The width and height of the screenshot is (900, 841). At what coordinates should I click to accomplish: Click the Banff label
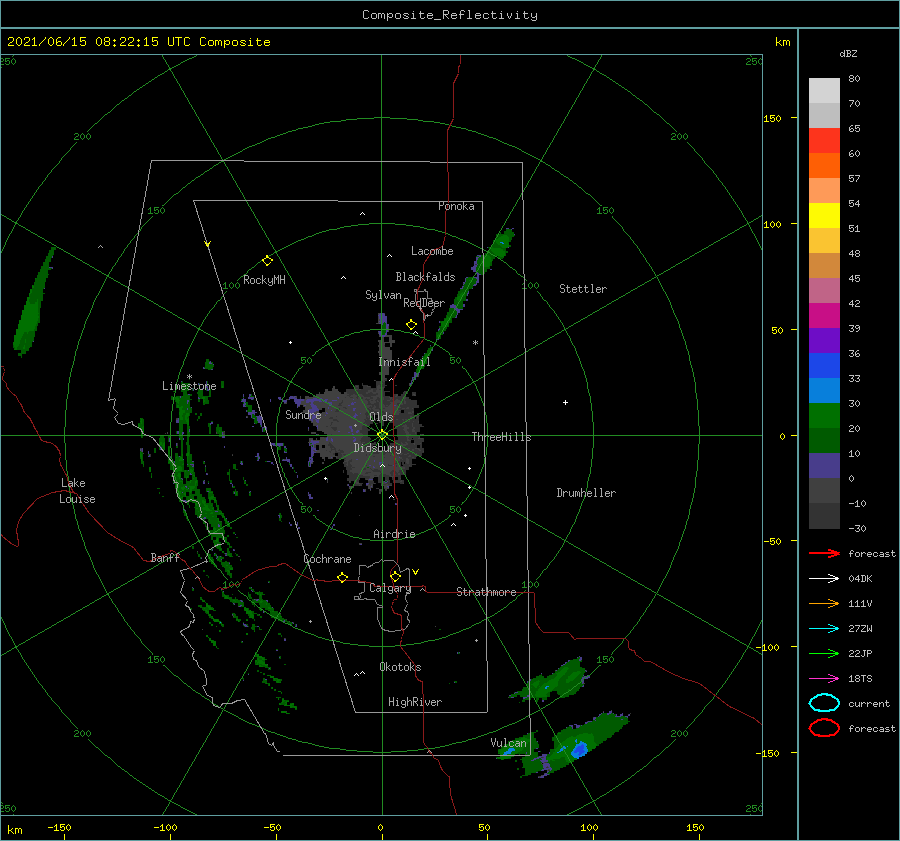[165, 557]
